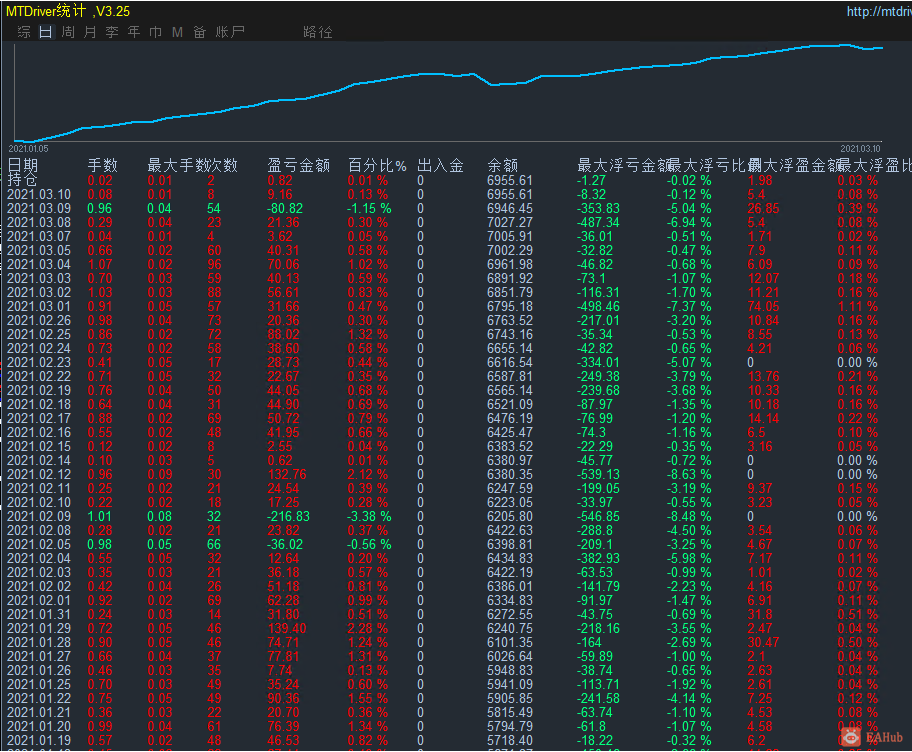Select the 2021.02.12 date row
This screenshot has height=752, width=912.
[x=38, y=474]
